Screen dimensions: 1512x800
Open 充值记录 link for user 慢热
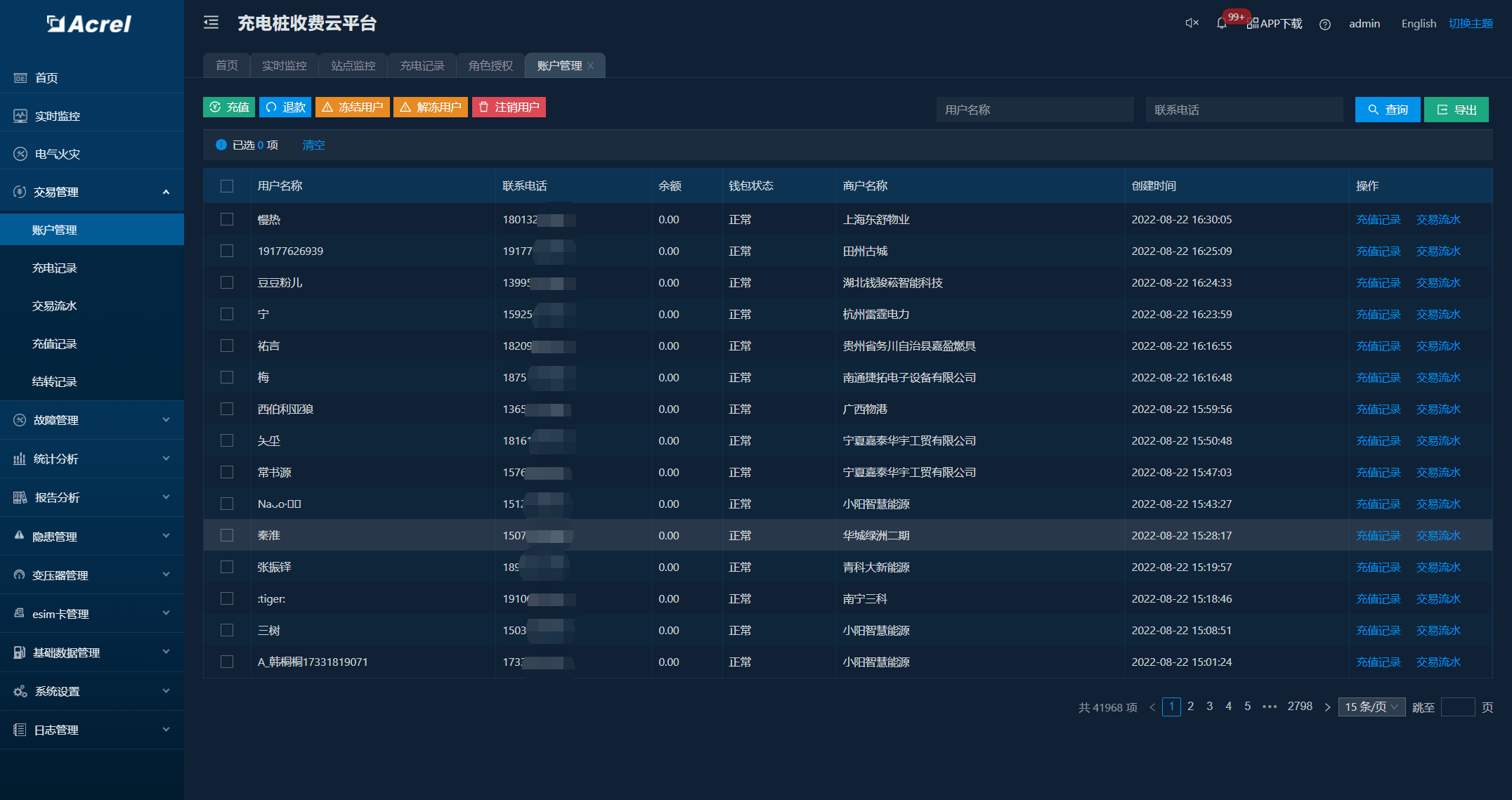(1377, 219)
